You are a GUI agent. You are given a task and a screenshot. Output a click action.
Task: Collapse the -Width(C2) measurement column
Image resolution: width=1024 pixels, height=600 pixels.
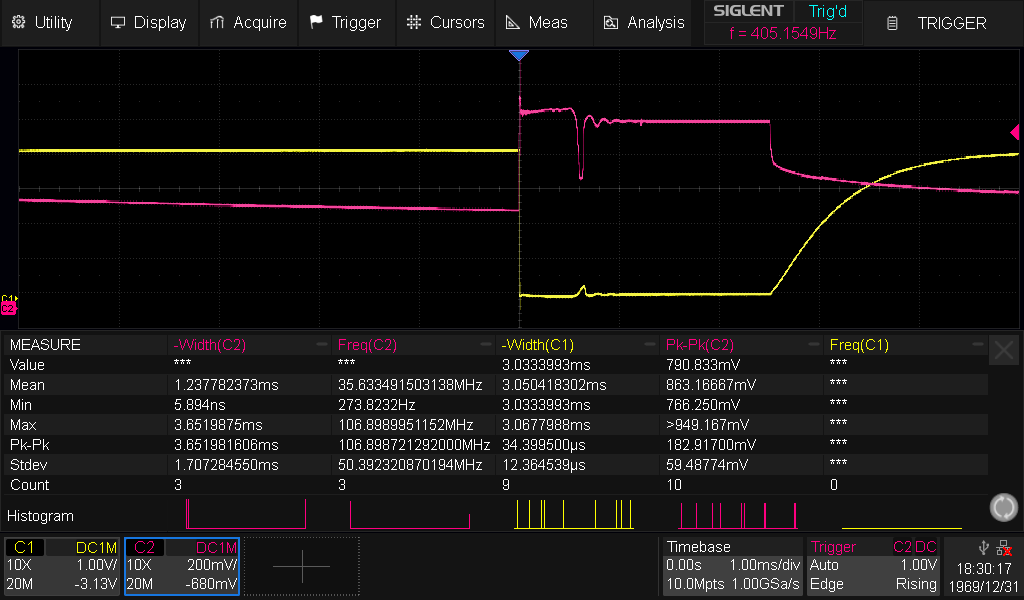click(321, 345)
